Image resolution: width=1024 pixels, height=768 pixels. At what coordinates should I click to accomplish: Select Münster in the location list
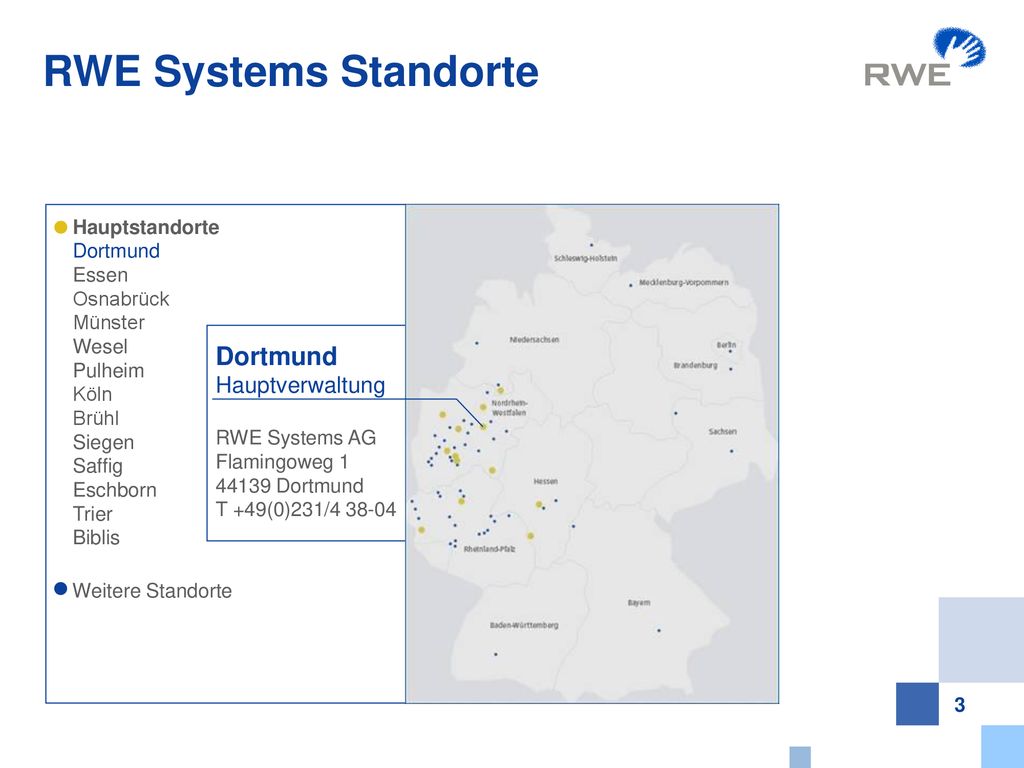pos(109,323)
